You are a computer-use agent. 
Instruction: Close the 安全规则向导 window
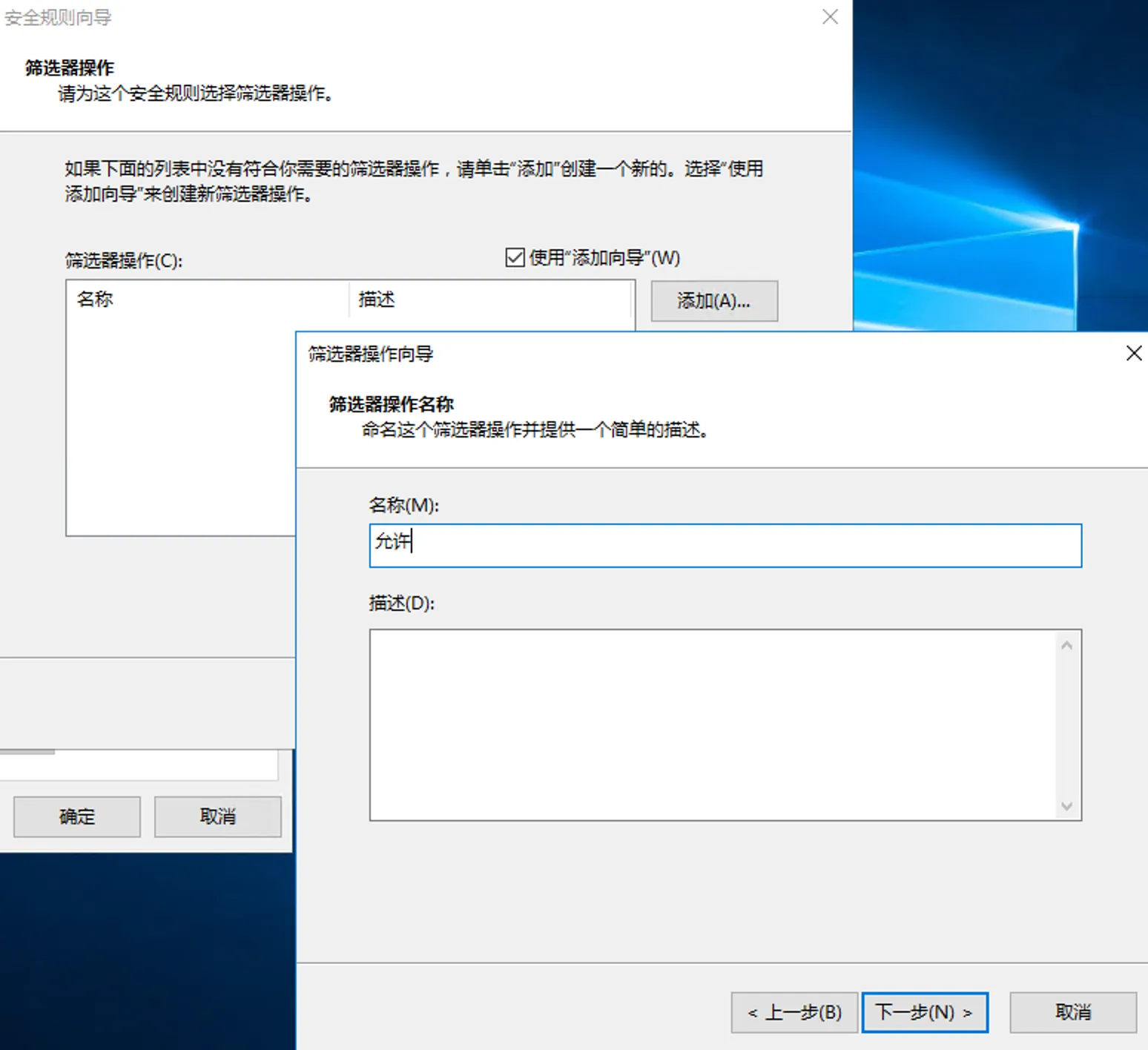tap(830, 17)
